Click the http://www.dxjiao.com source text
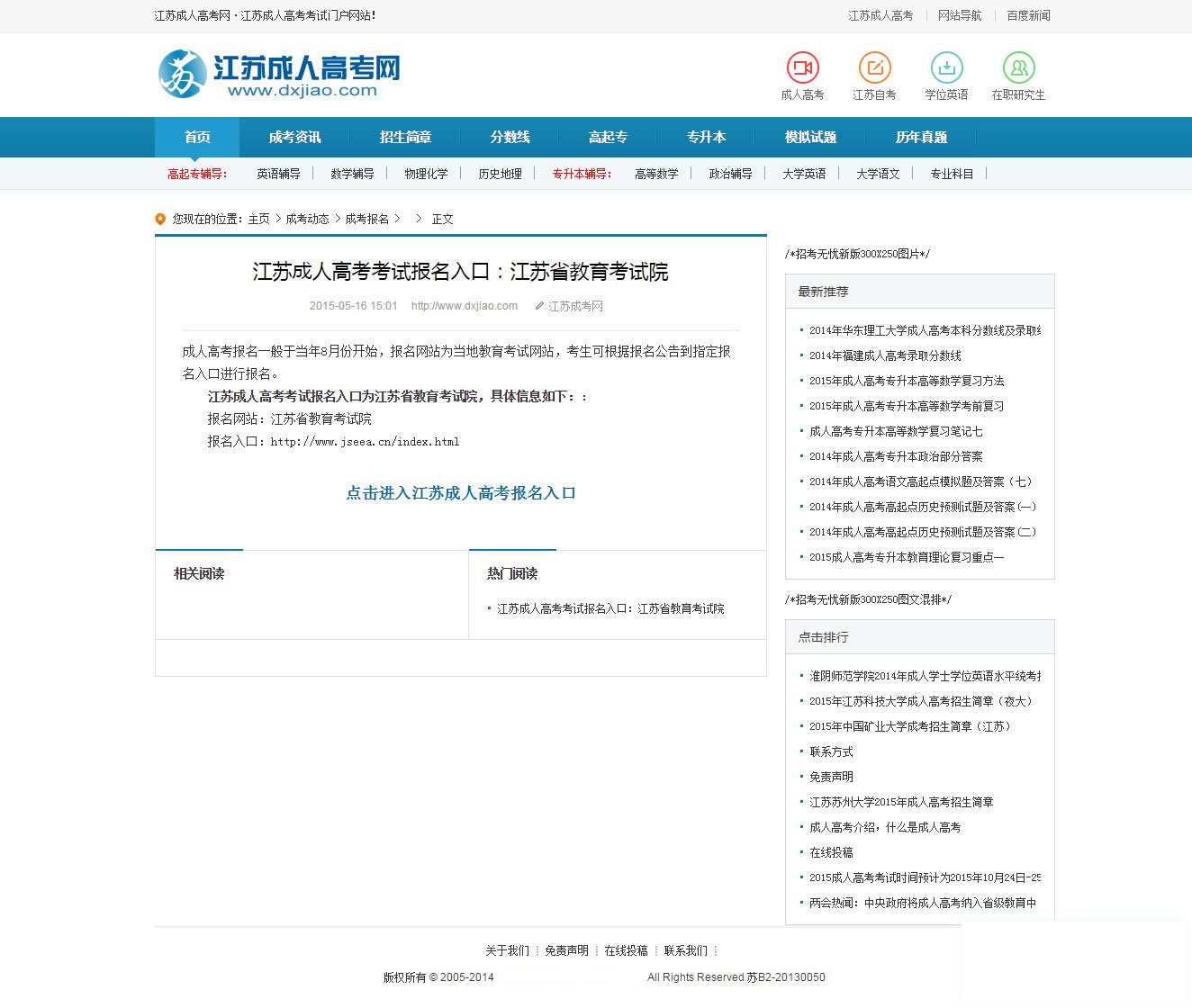 465,306
